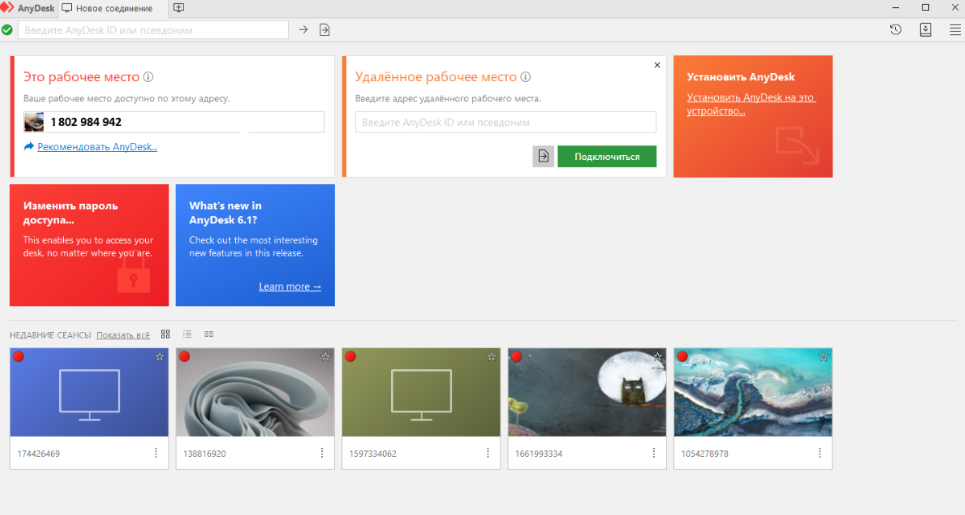
Task: Click the 'НЕДАВНИЕ СЕАНСЫ' label
Action: 50,335
